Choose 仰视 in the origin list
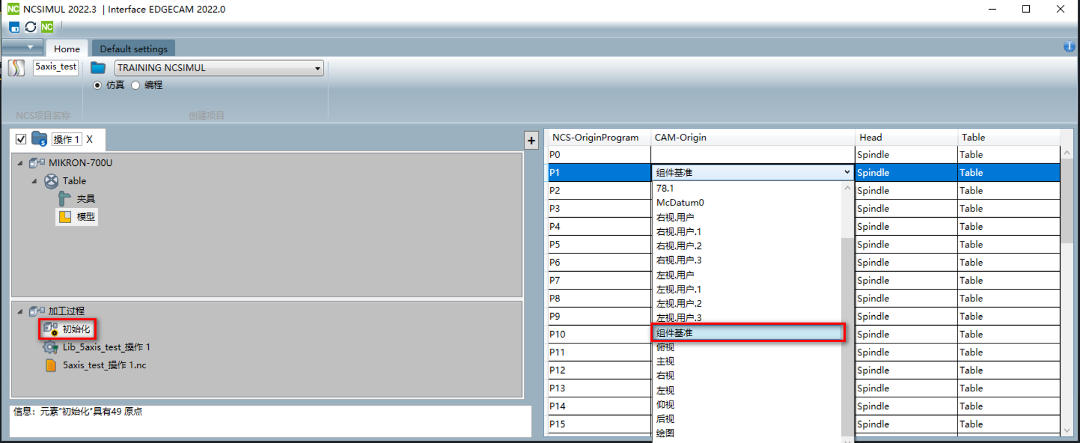 click(x=746, y=404)
